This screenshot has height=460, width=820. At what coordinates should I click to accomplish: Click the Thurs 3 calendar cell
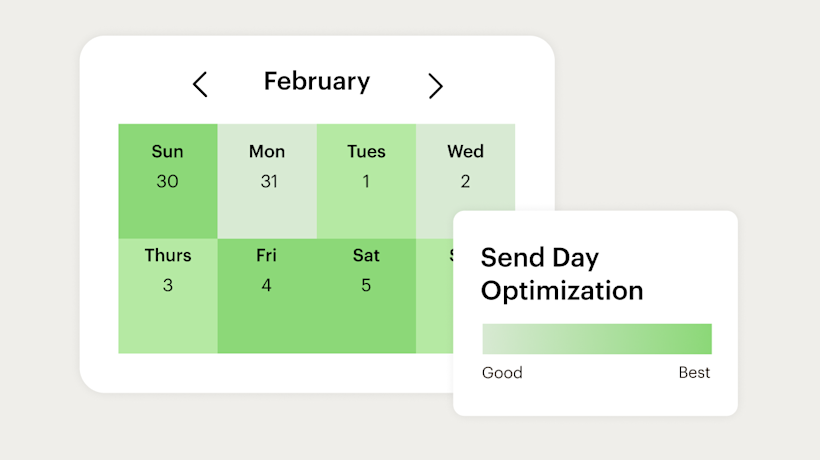click(167, 296)
